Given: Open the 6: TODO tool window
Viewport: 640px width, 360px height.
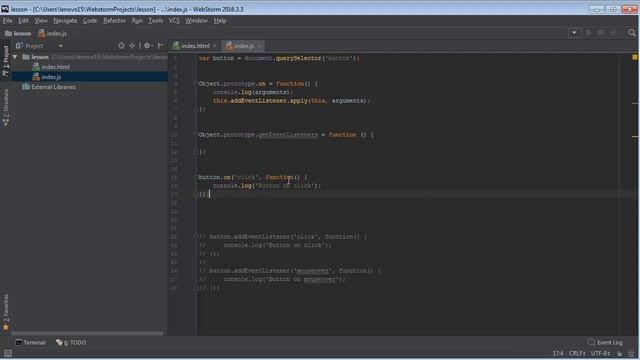Looking at the screenshot, I should click(71, 342).
